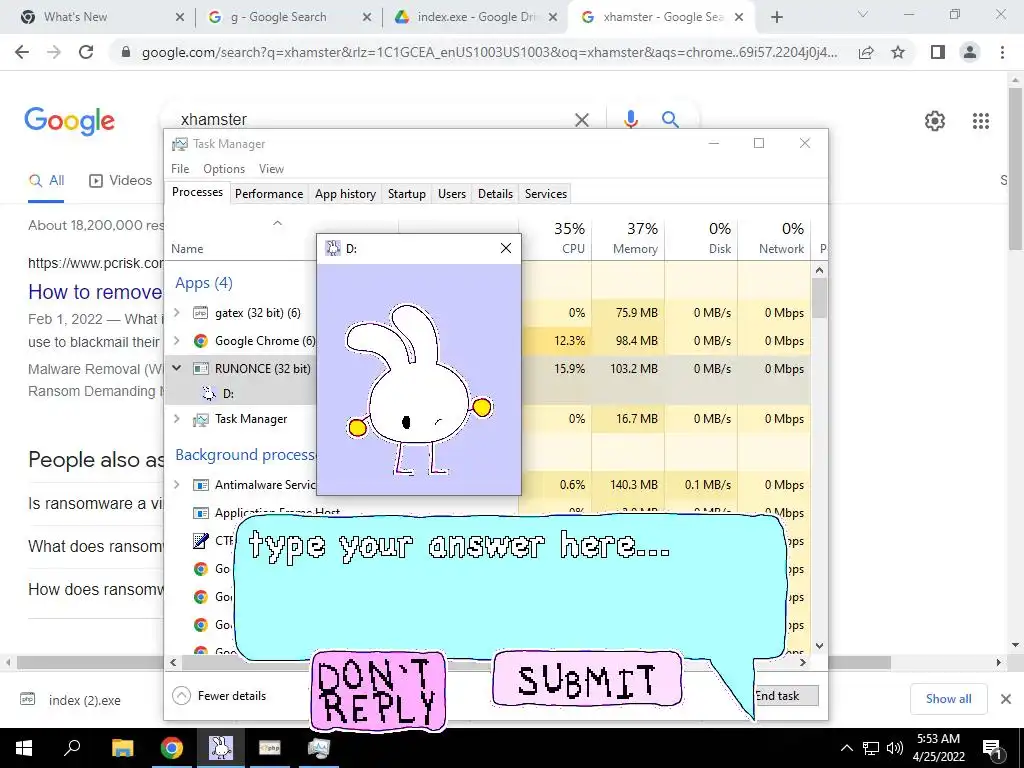1024x768 pixels.
Task: Click the PHP gatex taskbar icon
Action: click(270, 748)
